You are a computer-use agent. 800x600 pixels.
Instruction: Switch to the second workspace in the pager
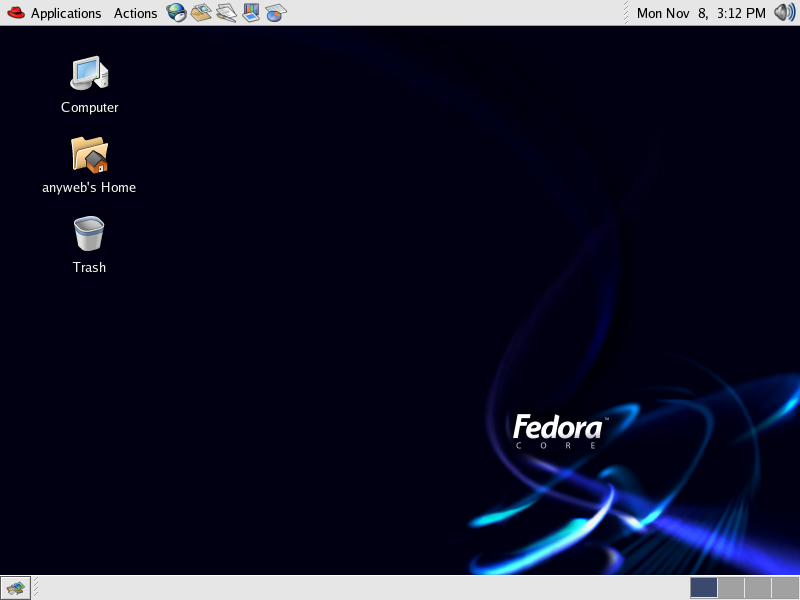[731, 588]
